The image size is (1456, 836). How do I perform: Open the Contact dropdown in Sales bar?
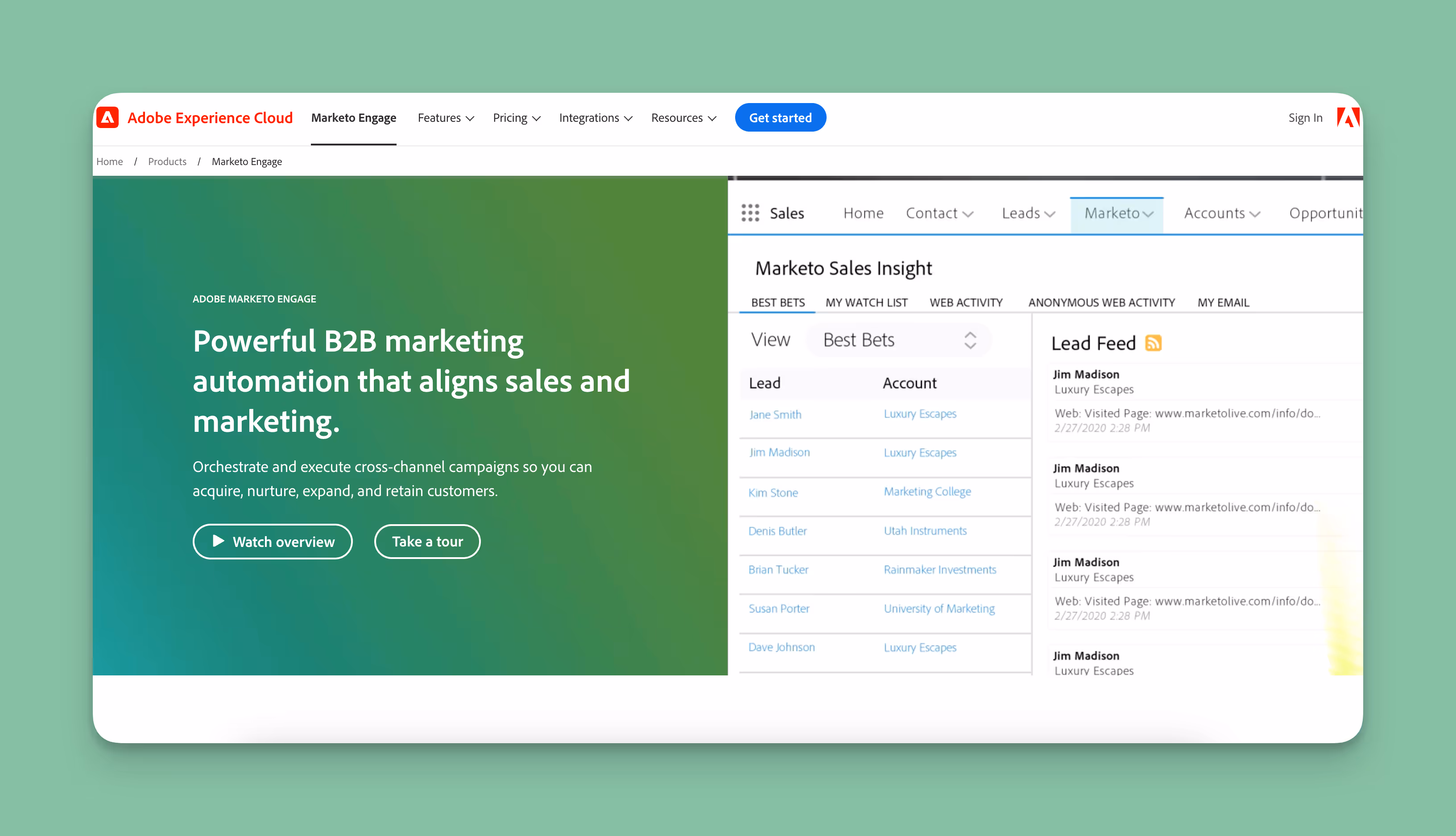coord(939,213)
